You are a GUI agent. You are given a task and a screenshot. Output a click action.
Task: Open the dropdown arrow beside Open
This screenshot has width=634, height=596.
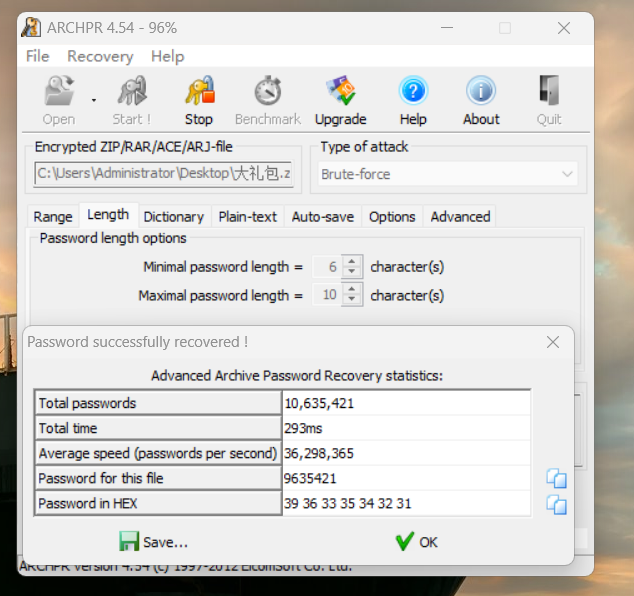point(94,100)
